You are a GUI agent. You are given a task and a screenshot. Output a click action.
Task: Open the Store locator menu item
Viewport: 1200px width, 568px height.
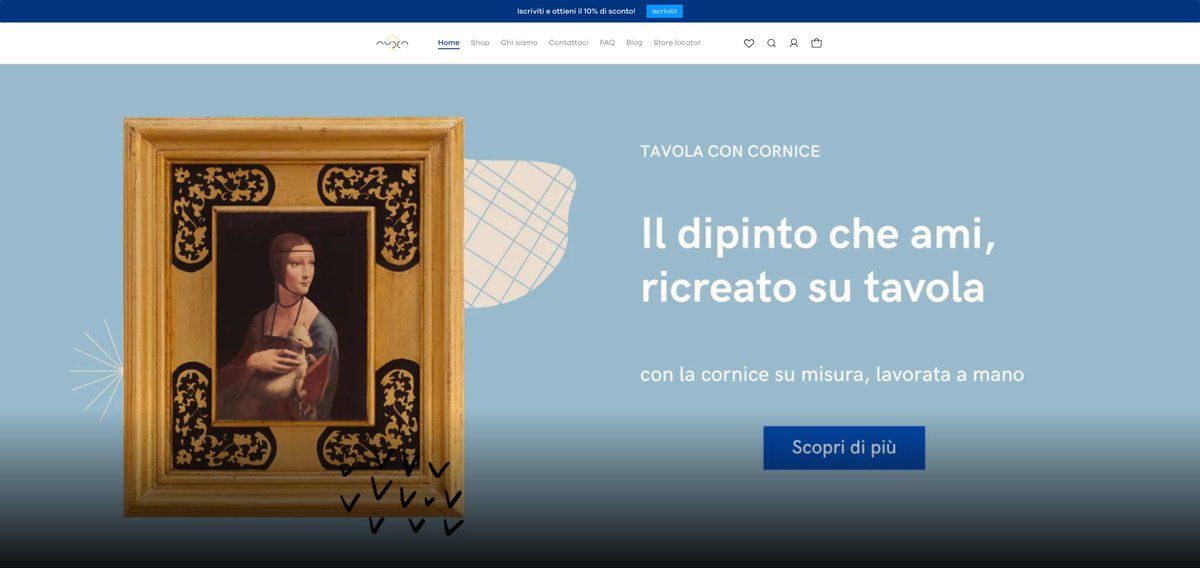tap(677, 43)
